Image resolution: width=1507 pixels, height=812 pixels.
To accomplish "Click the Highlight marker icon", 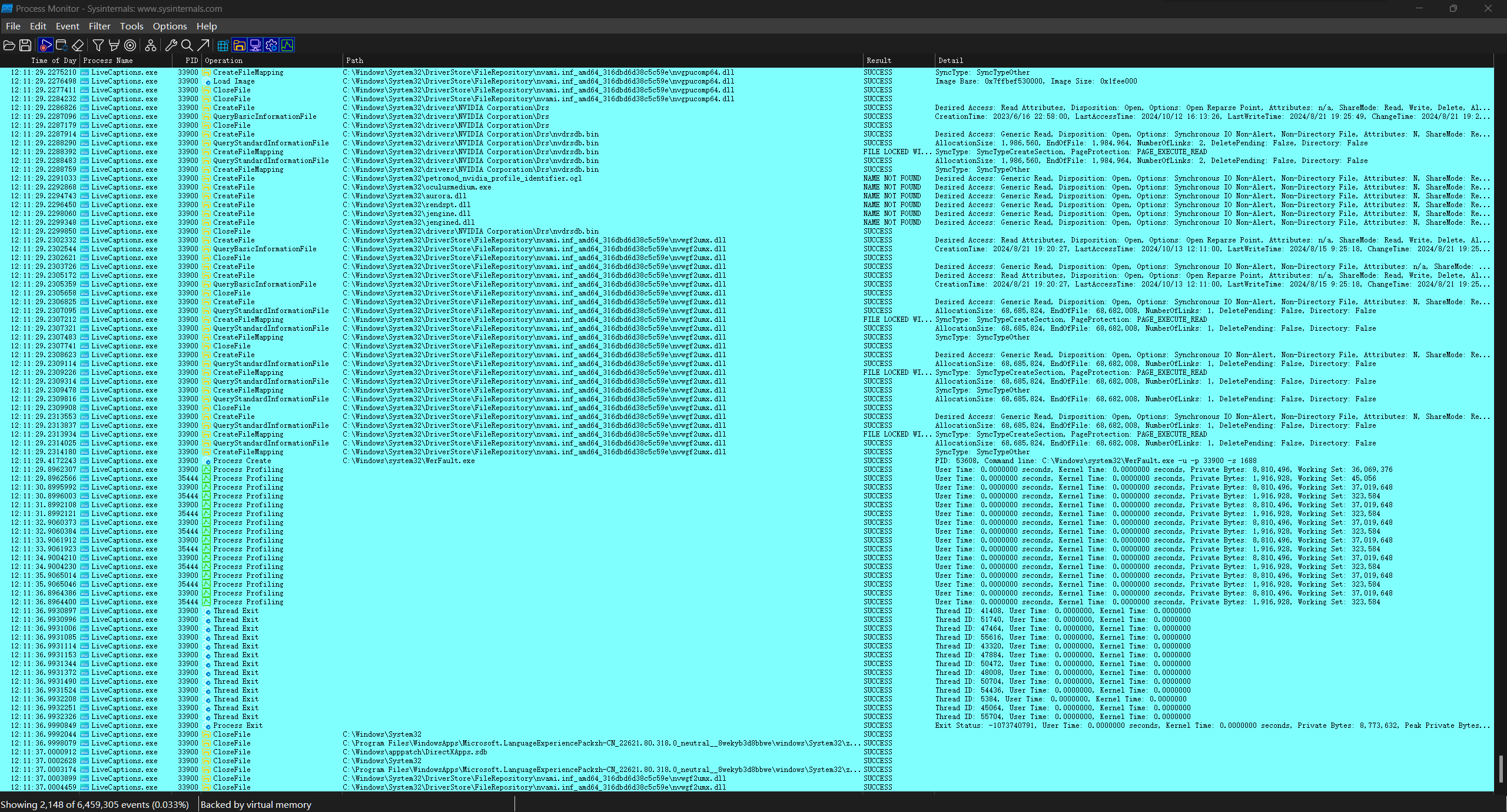I will tap(114, 45).
